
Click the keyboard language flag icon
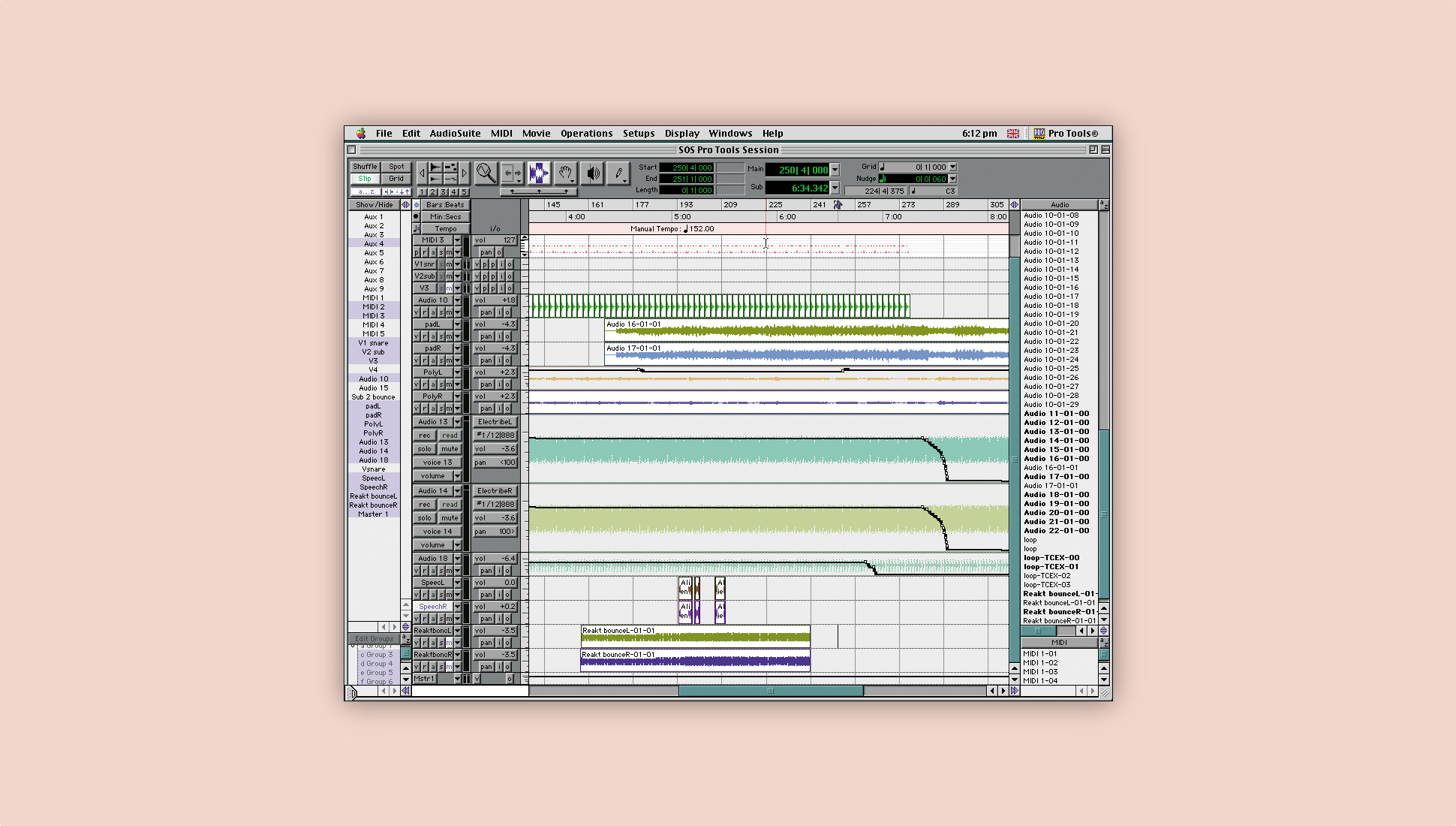pos(1013,134)
